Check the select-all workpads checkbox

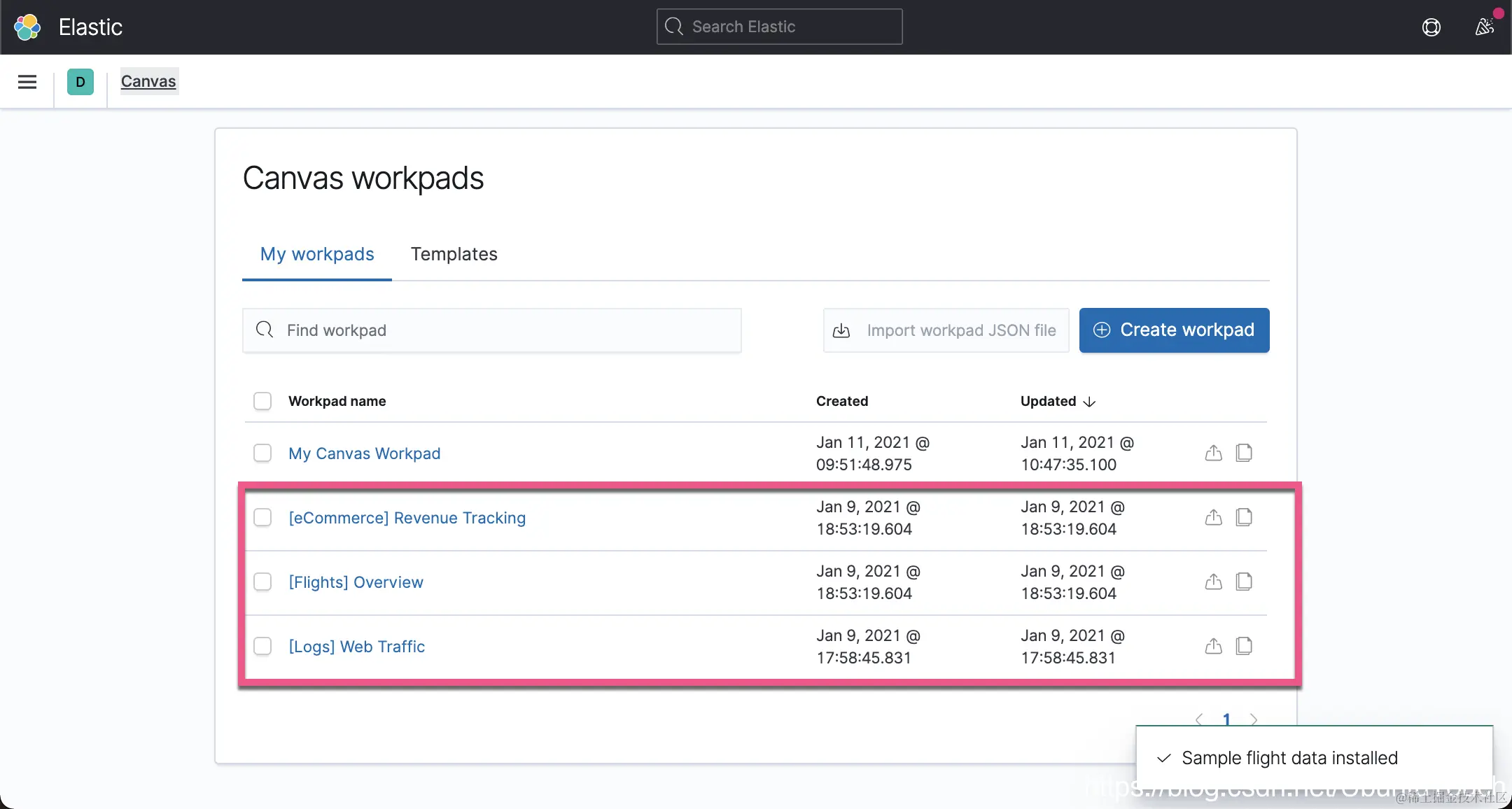262,401
